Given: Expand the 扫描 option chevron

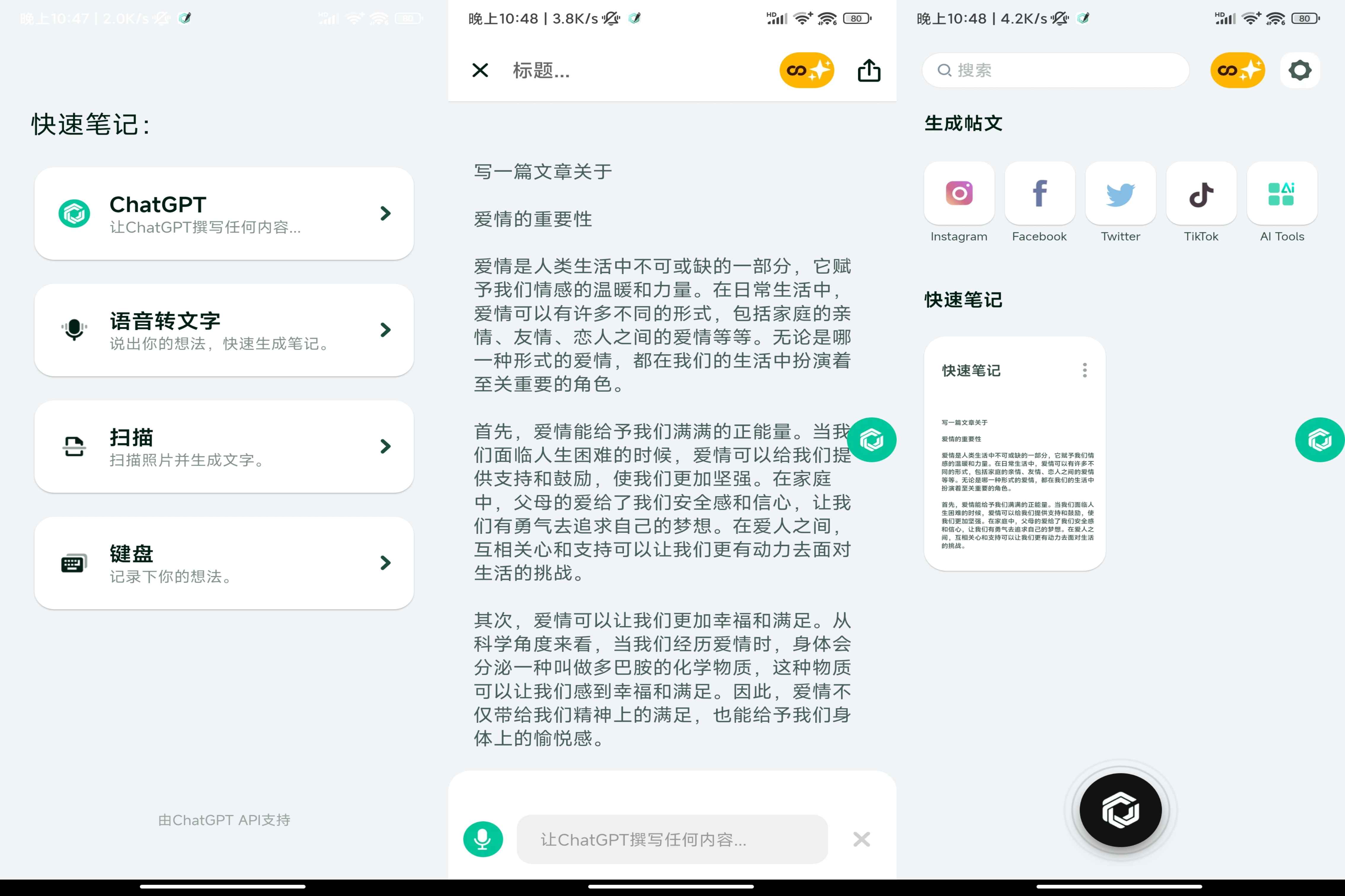Looking at the screenshot, I should 385,446.
